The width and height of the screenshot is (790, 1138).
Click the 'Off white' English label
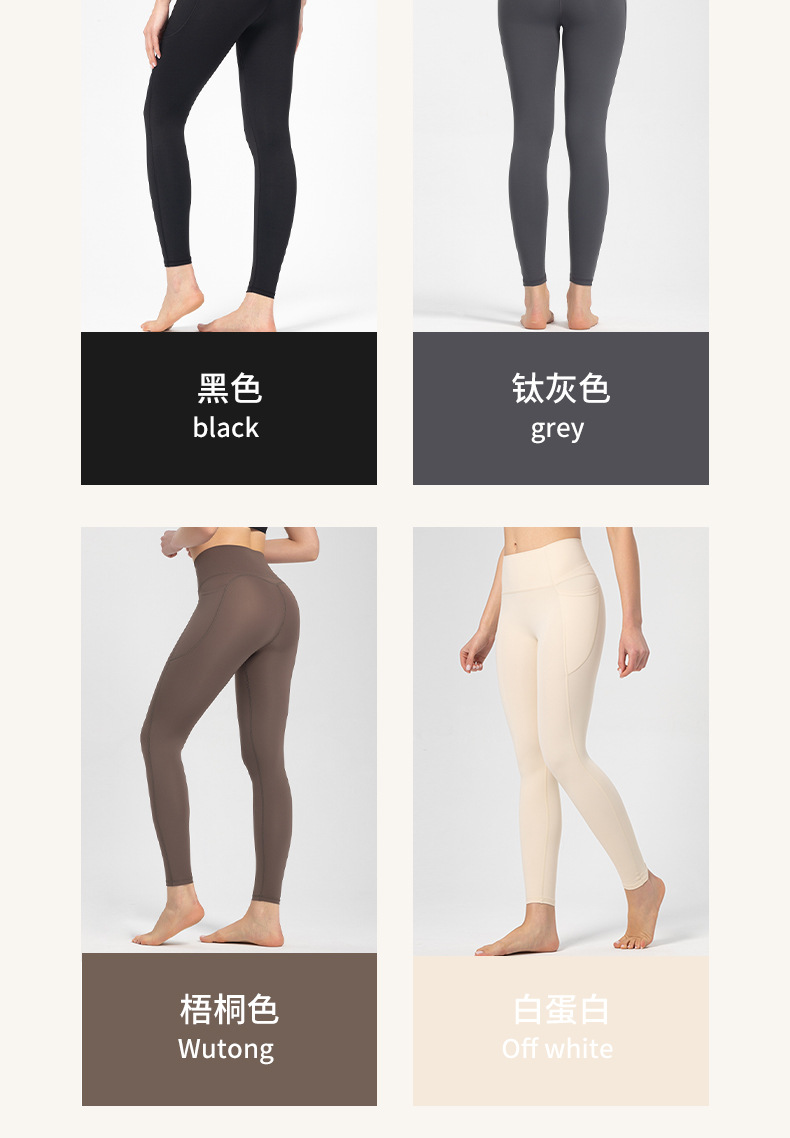click(557, 1049)
